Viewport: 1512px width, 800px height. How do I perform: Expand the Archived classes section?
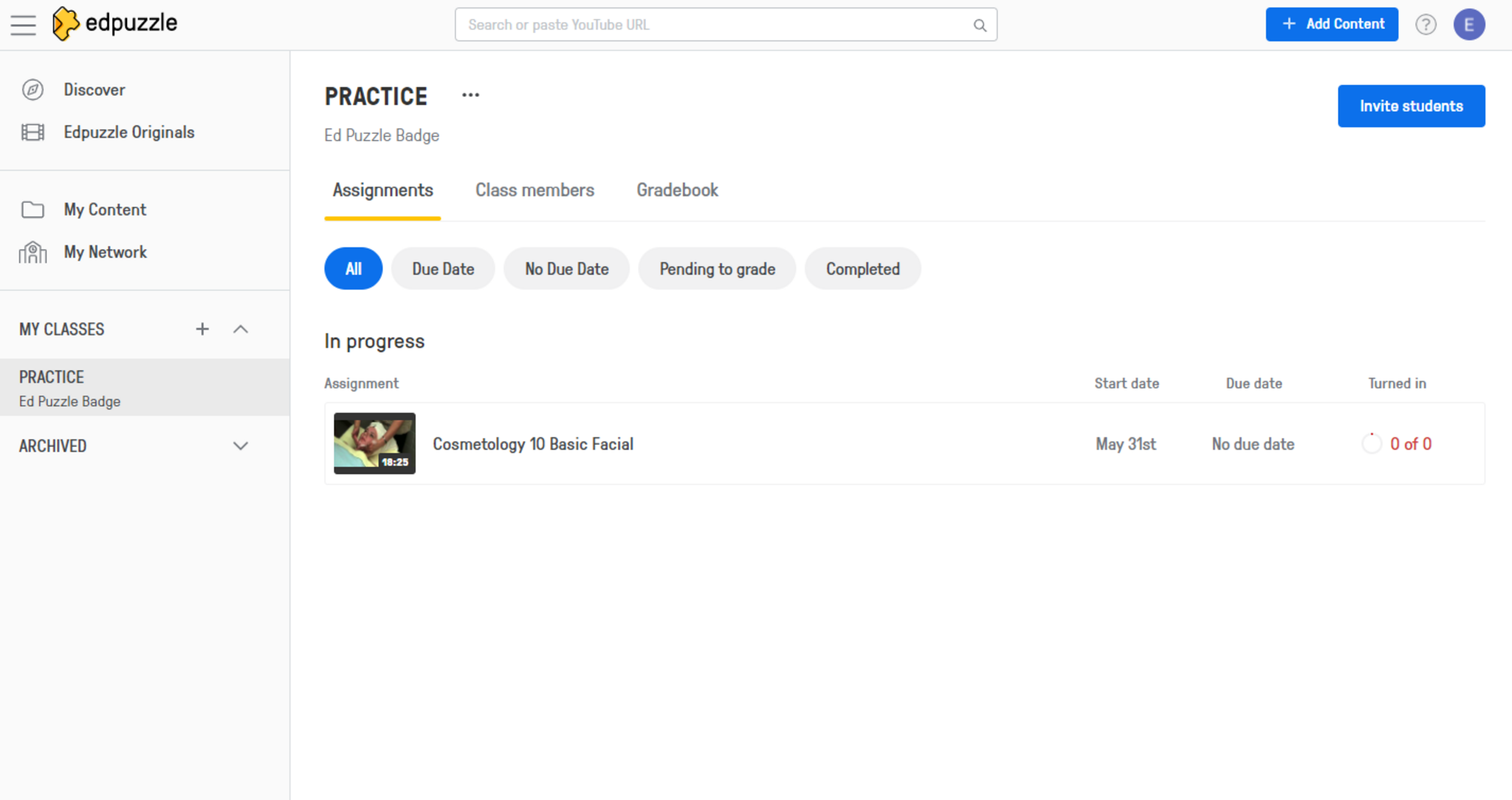pyautogui.click(x=241, y=446)
